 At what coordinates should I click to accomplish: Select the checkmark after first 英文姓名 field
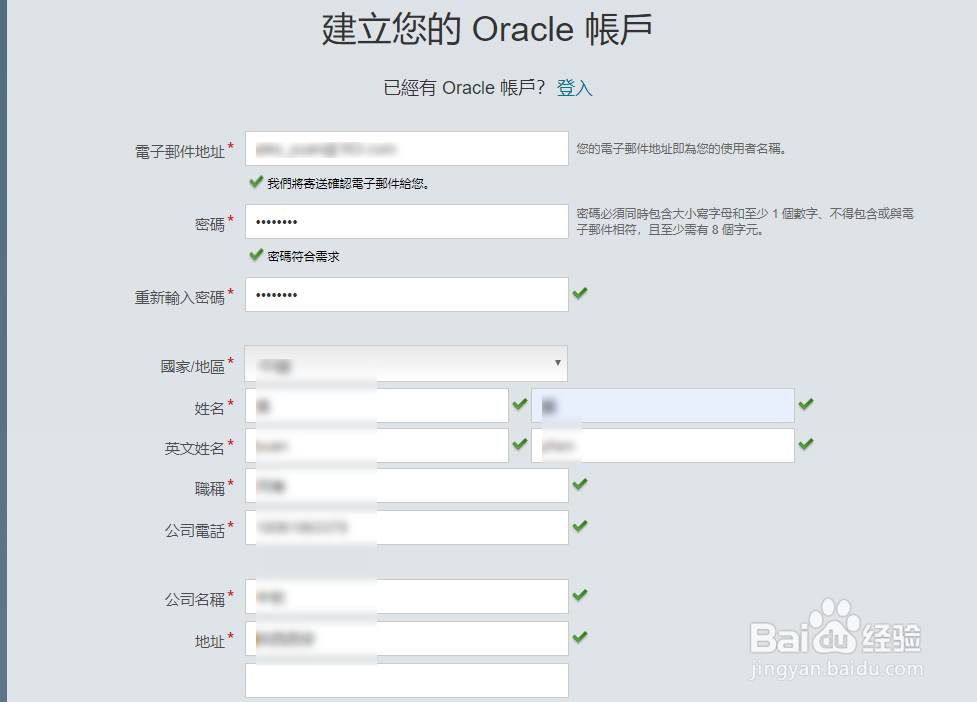click(x=520, y=444)
